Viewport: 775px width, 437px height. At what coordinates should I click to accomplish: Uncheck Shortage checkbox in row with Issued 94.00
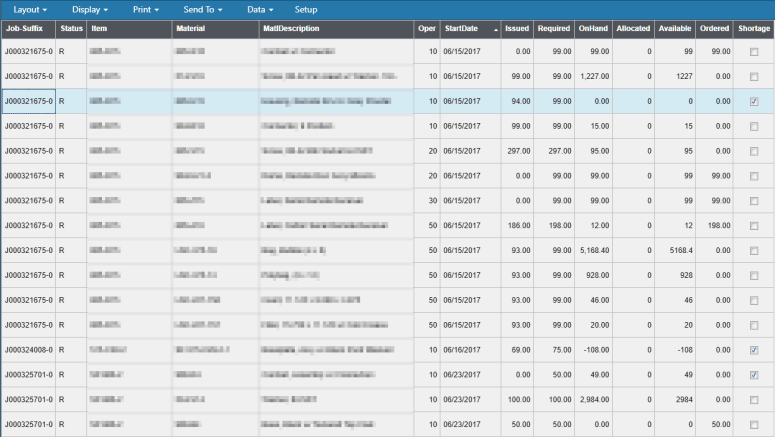[x=754, y=101]
